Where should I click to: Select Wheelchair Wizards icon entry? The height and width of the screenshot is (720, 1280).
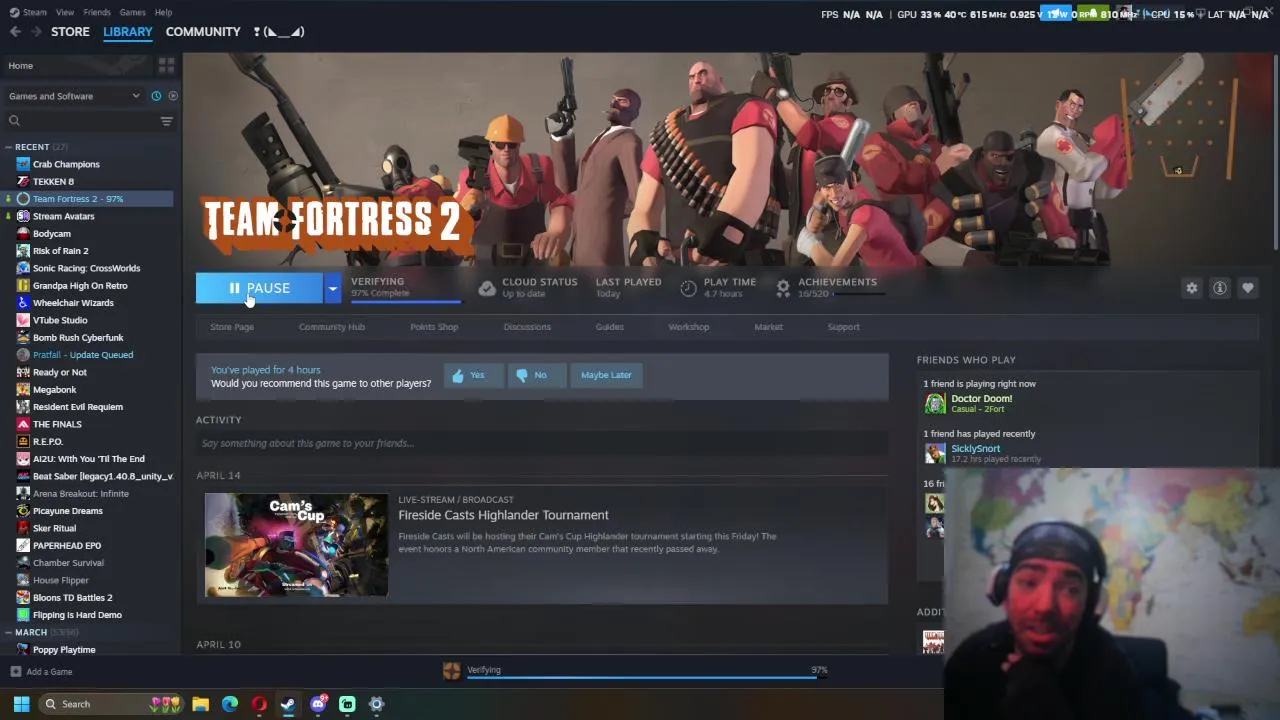(x=23, y=303)
